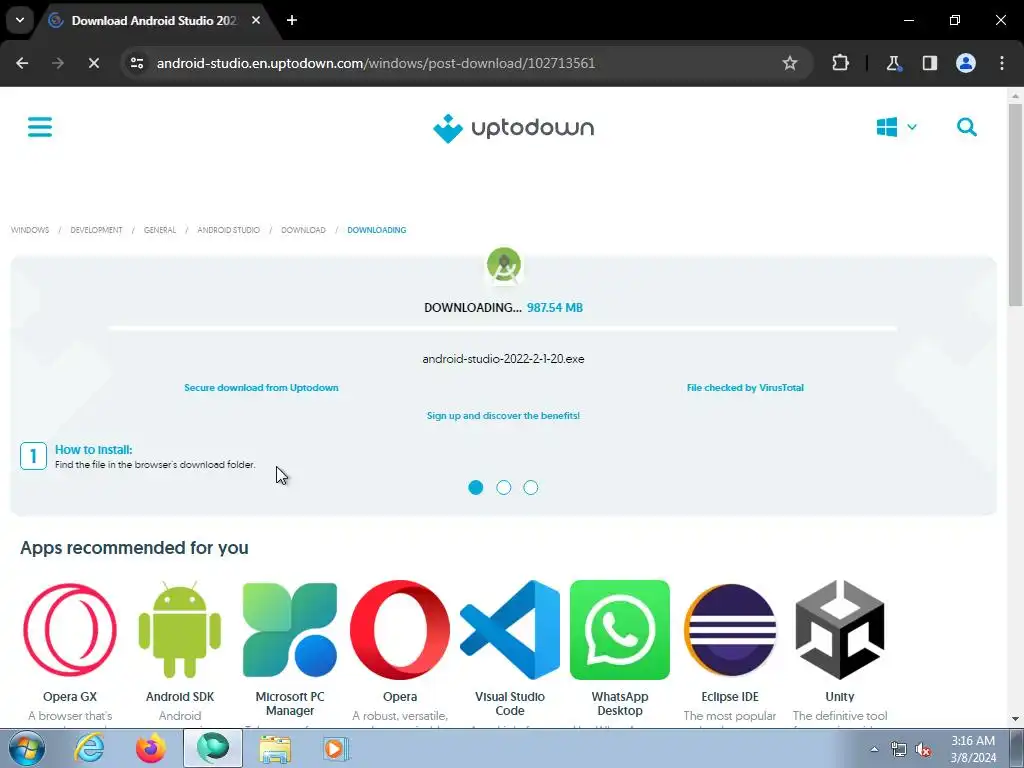Open the Eclipse IDE icon
The height and width of the screenshot is (768, 1024).
point(730,630)
